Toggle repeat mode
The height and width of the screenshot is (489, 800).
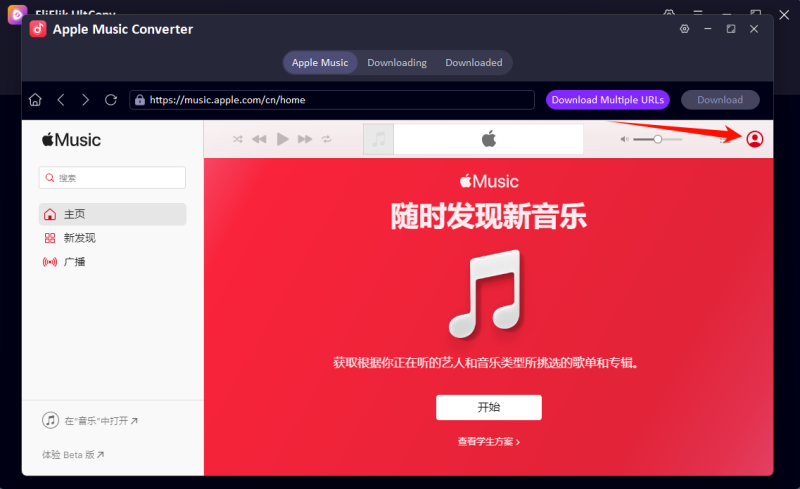coord(327,139)
